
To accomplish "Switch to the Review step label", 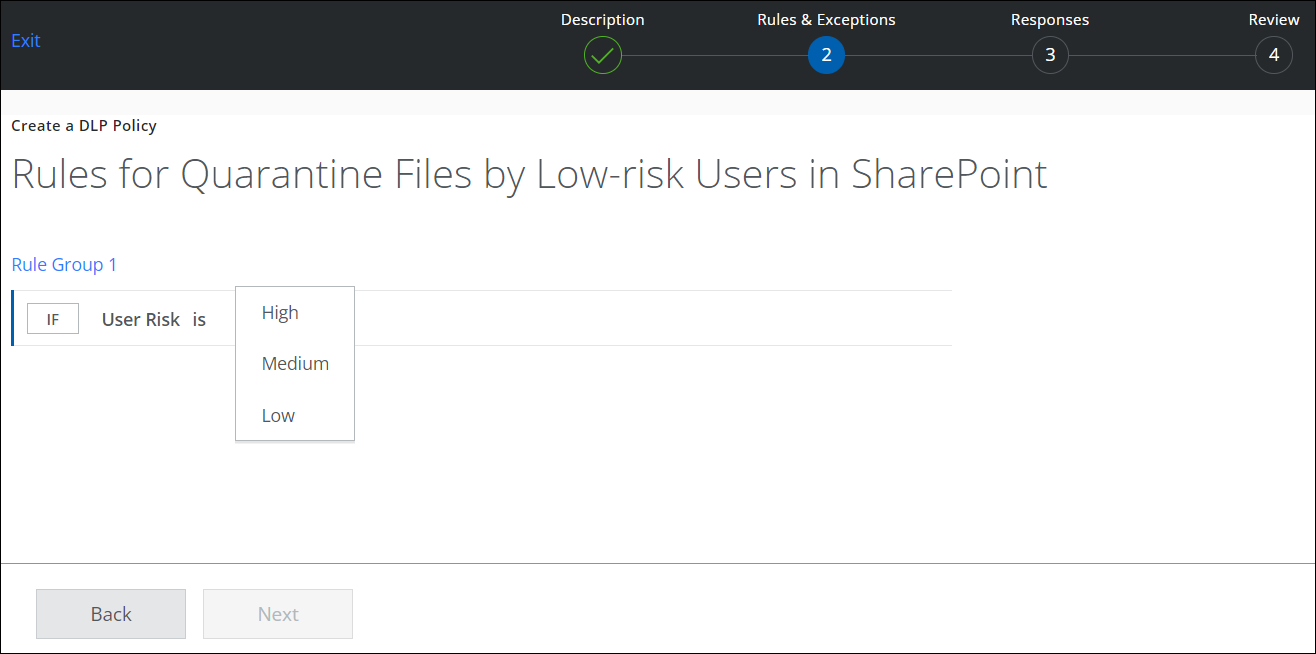I will [x=1273, y=20].
